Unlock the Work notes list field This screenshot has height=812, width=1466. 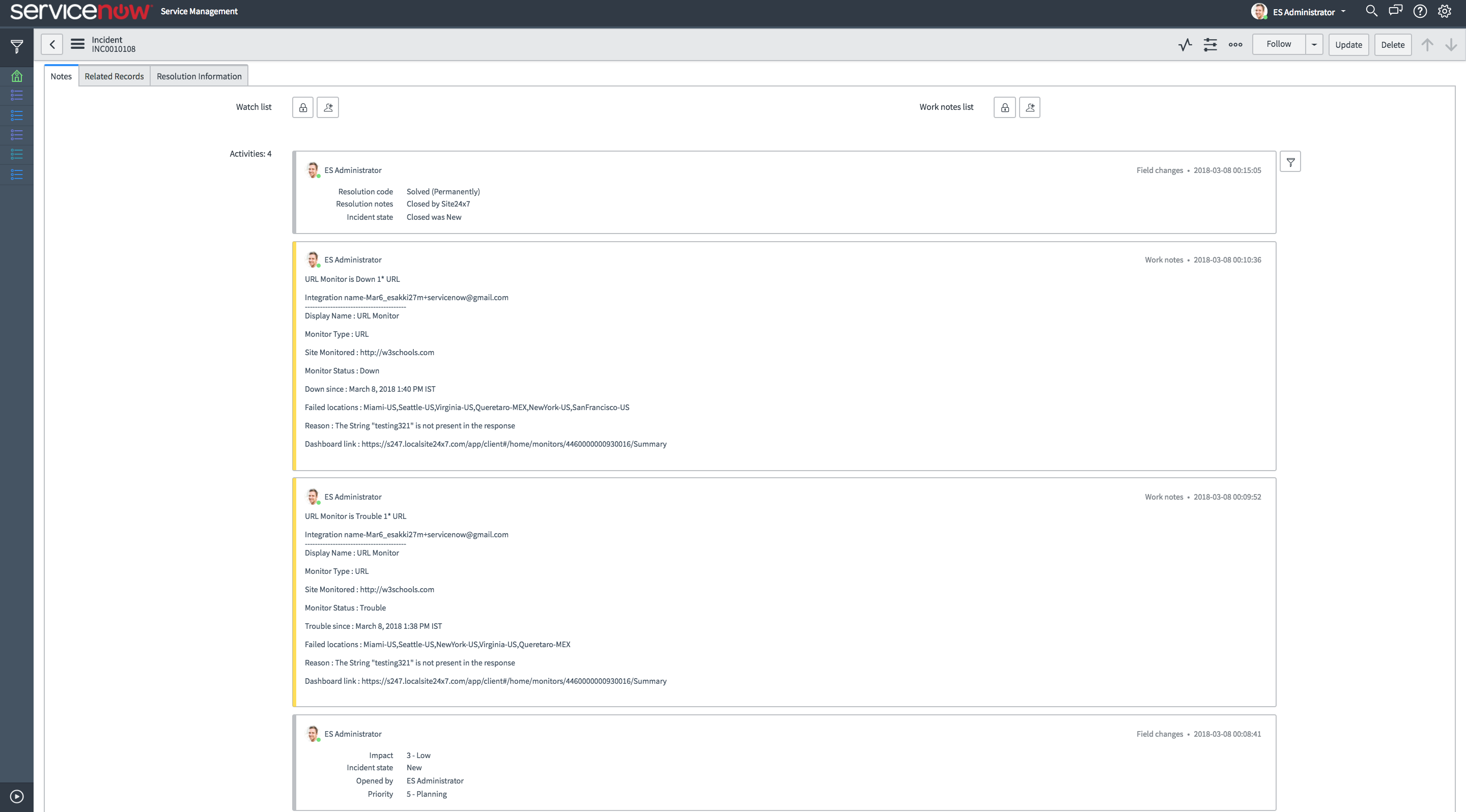1004,107
